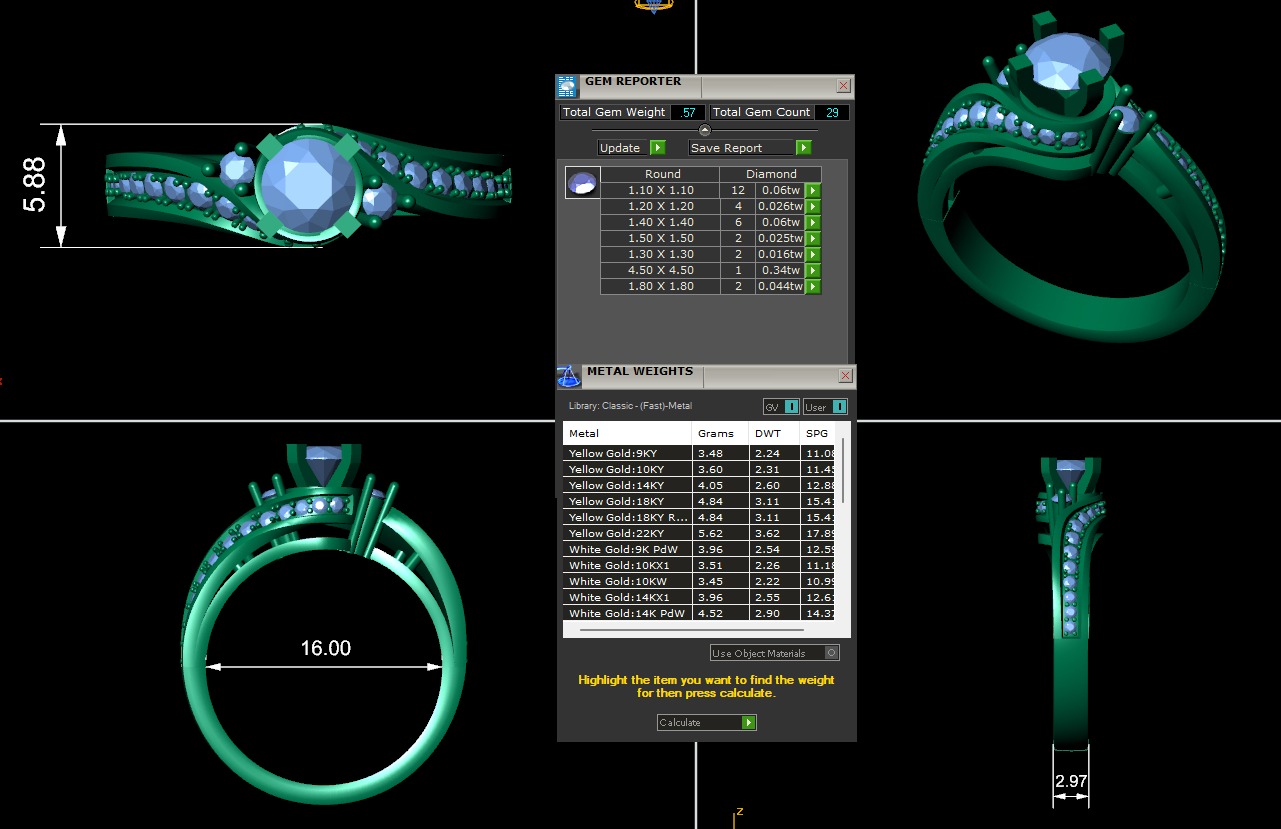Collapse Gem Reporter header with up-arrow

(704, 130)
